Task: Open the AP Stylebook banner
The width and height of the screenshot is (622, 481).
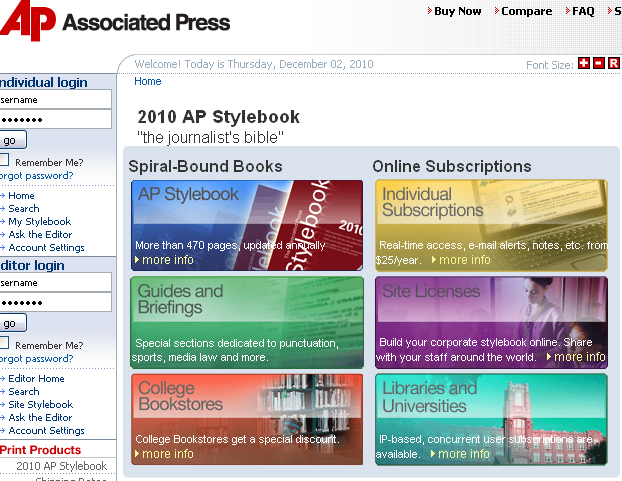Action: click(x=247, y=225)
